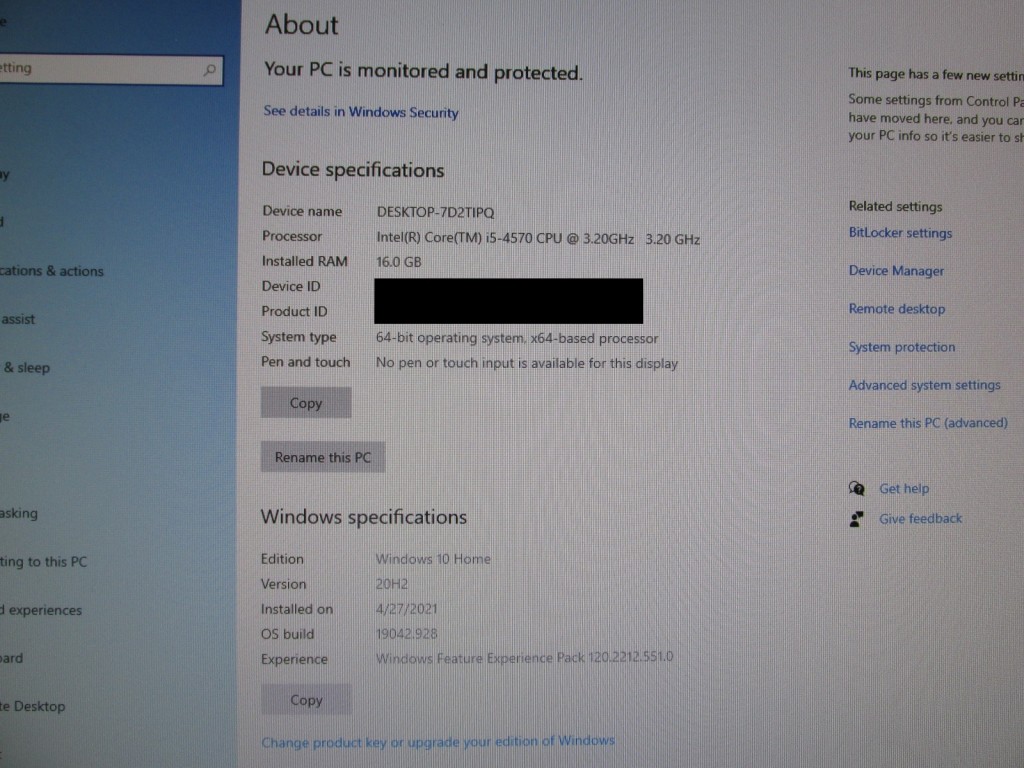The image size is (1024, 768).
Task: Select Focus assist in the sidebar
Action: [18, 319]
